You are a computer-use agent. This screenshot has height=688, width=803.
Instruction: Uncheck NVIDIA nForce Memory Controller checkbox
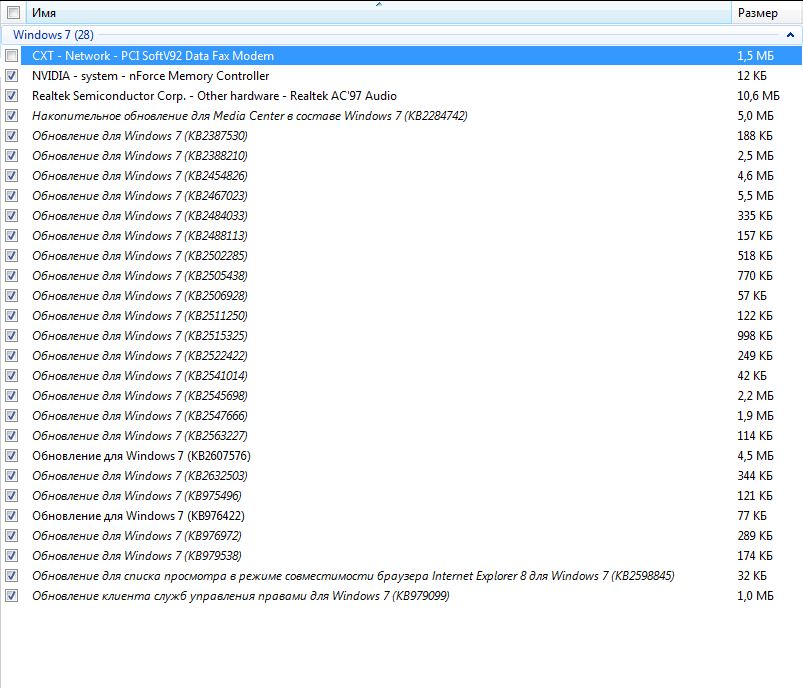[x=11, y=76]
